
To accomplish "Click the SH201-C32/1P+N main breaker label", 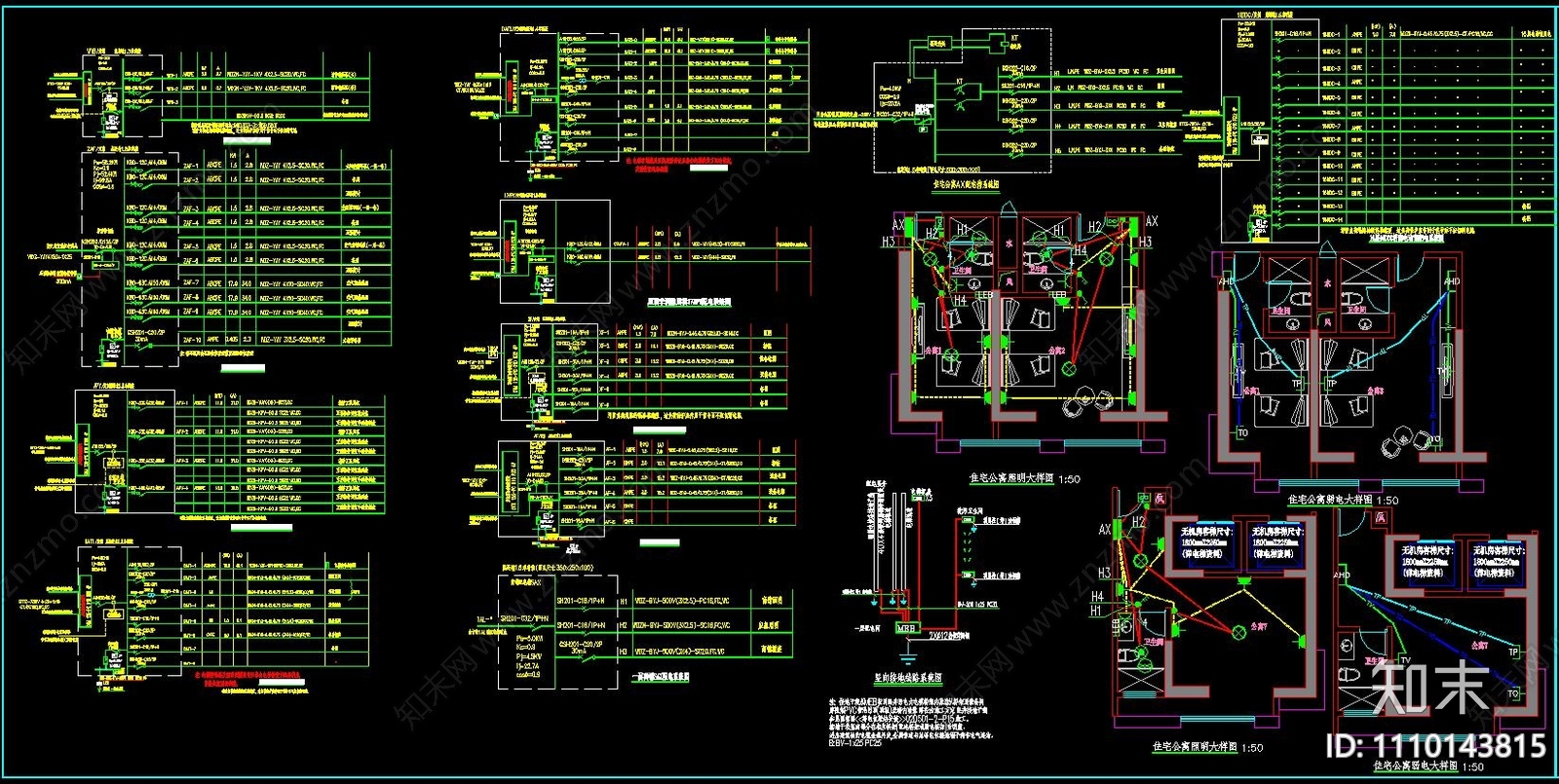I will [x=524, y=618].
